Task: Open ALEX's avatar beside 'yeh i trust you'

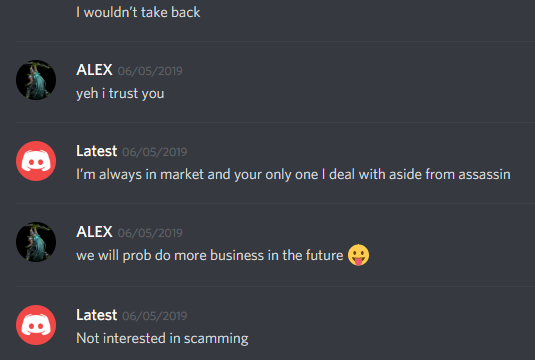Action: 36,80
